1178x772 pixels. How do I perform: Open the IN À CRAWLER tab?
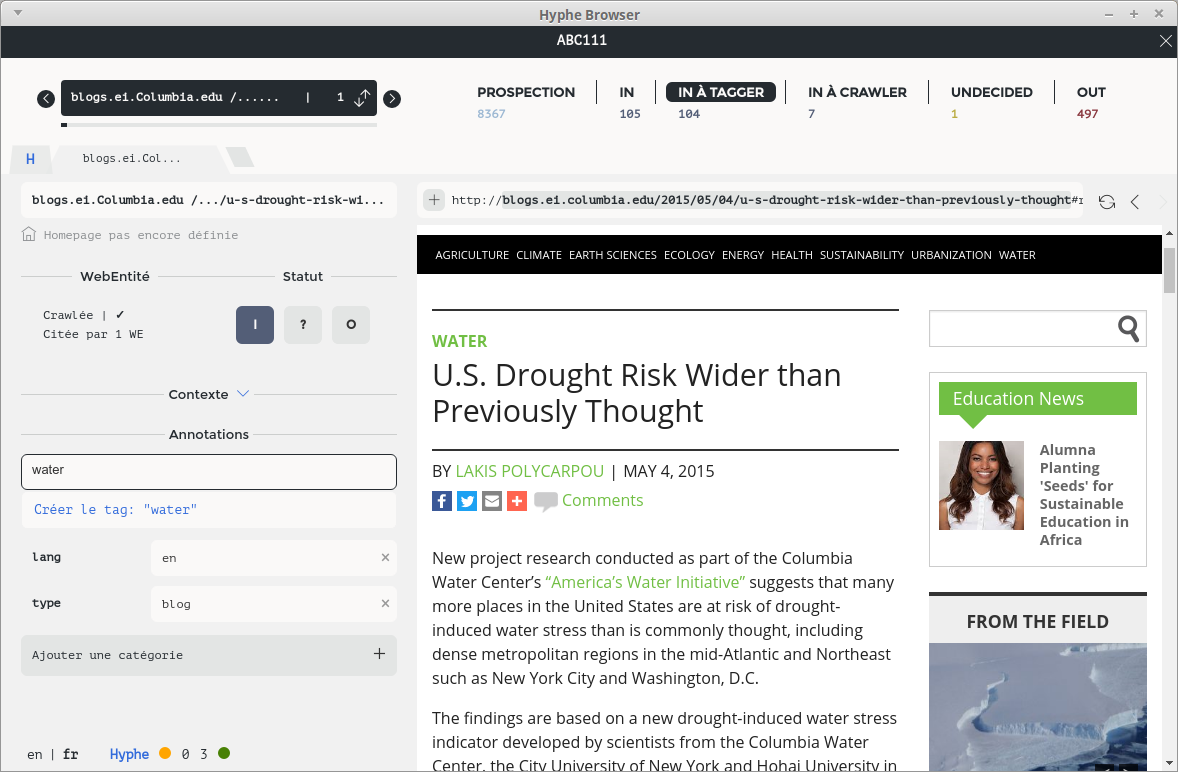tap(857, 92)
